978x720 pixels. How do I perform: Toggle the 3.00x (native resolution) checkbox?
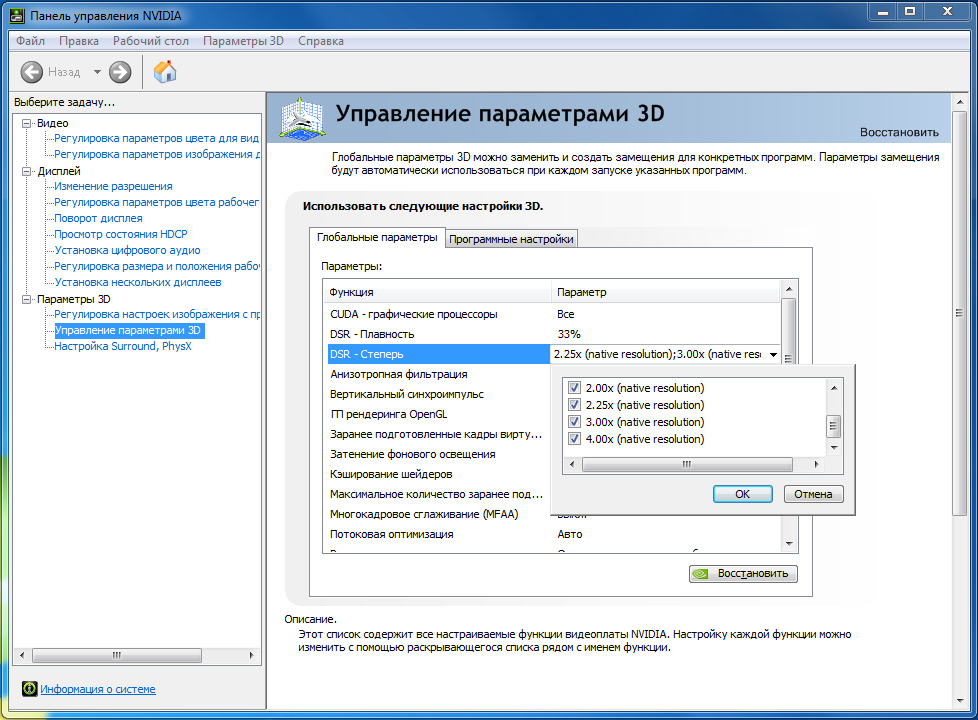tap(574, 422)
